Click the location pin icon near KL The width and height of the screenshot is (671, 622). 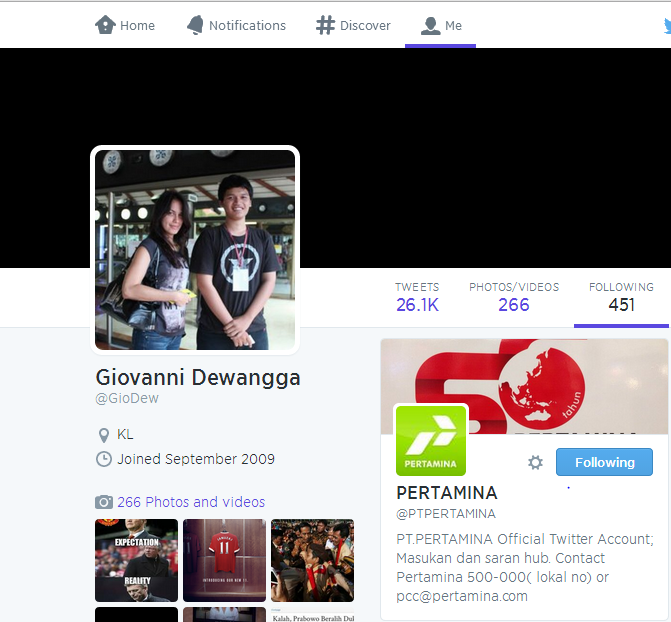point(104,435)
